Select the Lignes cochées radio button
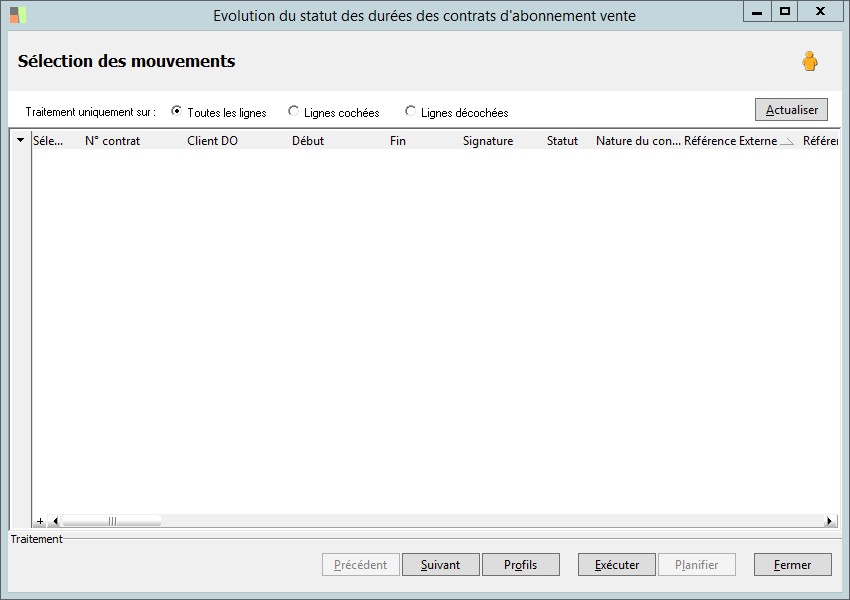Viewport: 850px width, 600px height. pyautogui.click(x=293, y=111)
